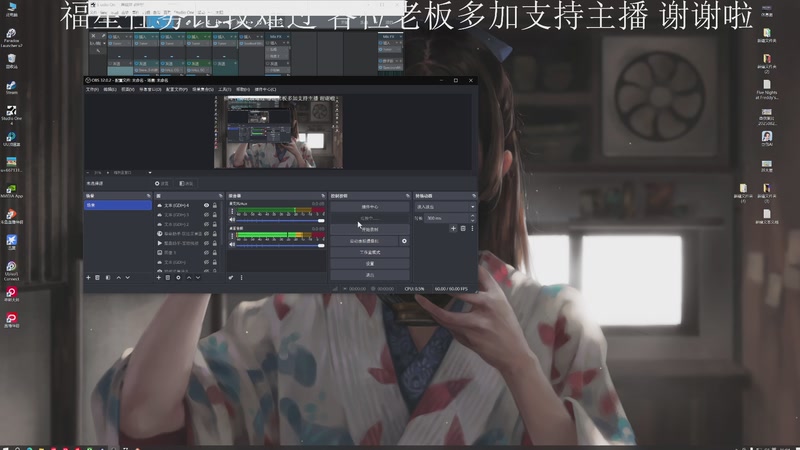Undock the Scenes panel icon
This screenshot has width=800, height=450.
point(148,196)
